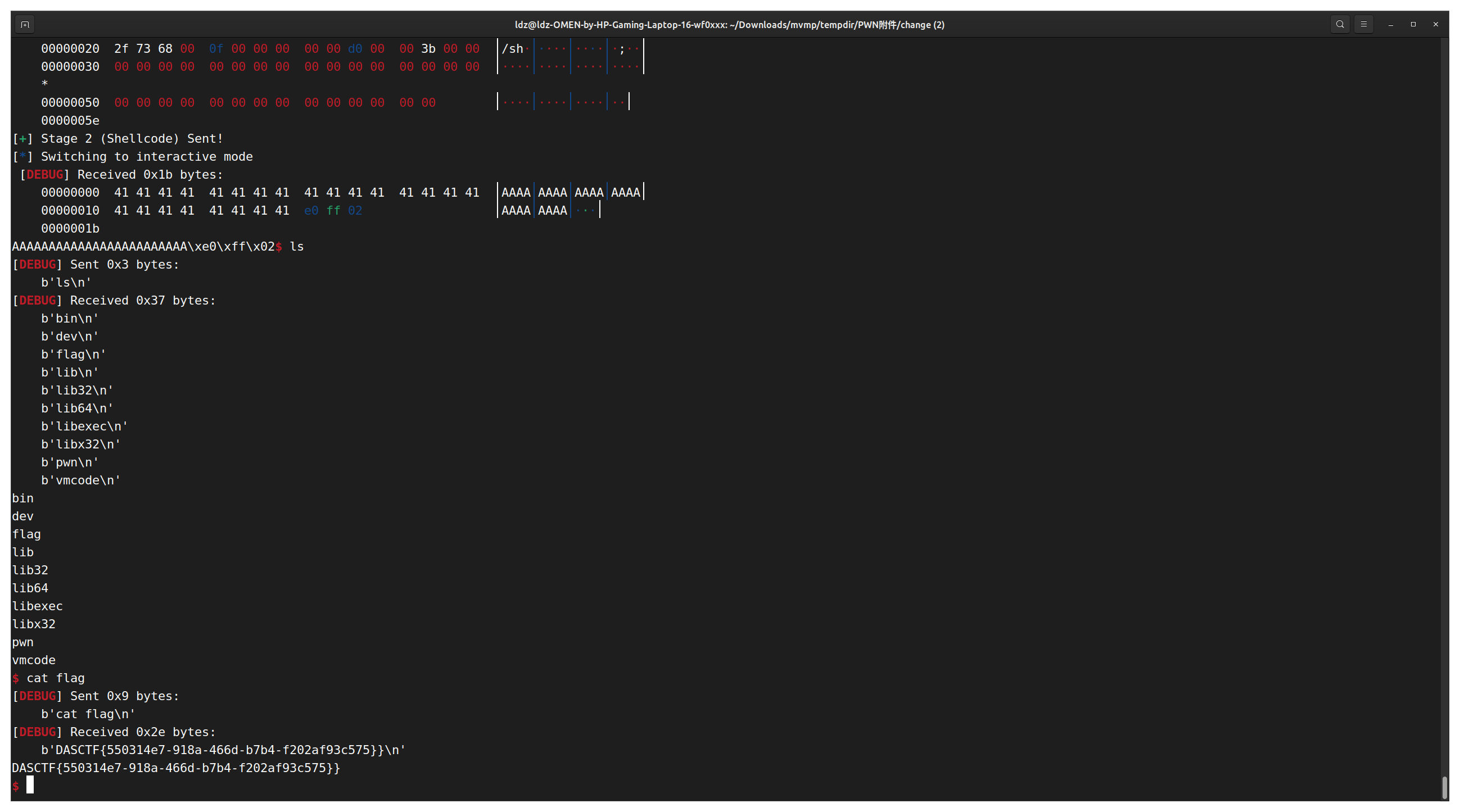Viewport: 1460px width, 812px height.
Task: Click 'Switching to interactive mode' message
Action: 146,157
